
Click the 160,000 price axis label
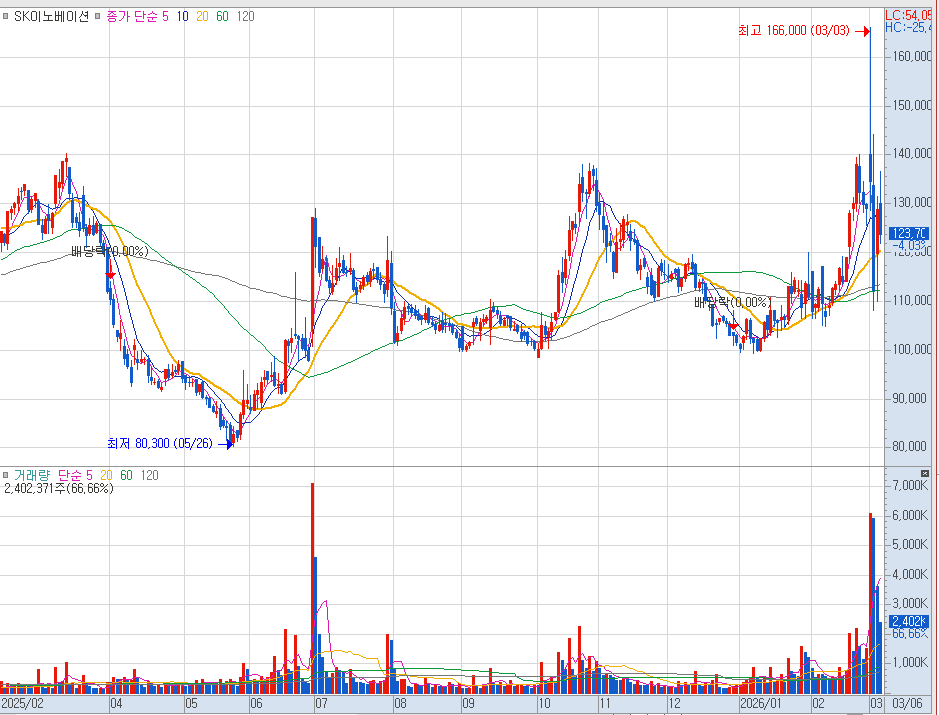[x=911, y=57]
